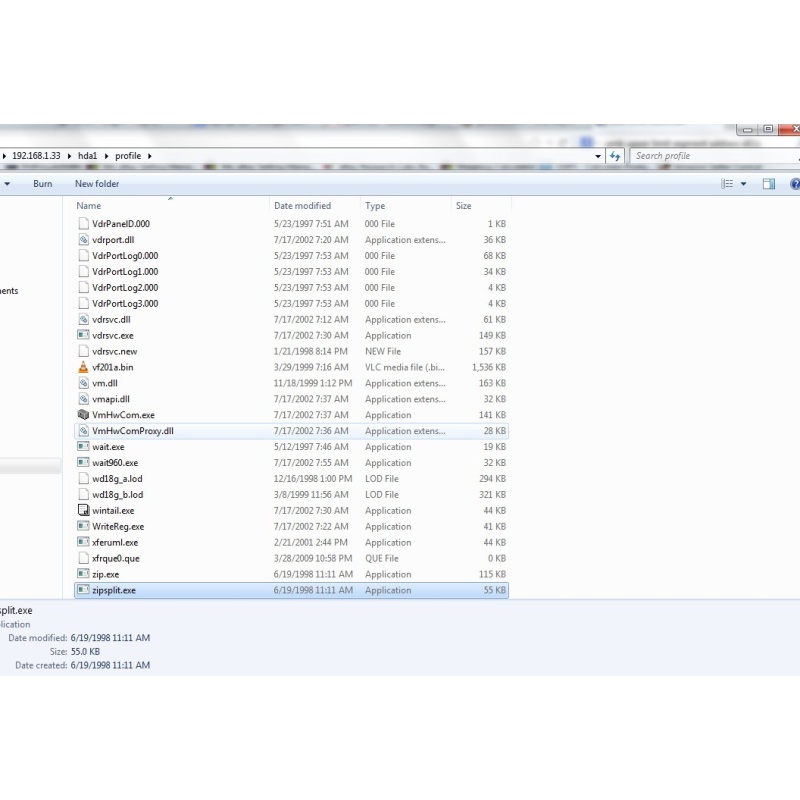This screenshot has height=800, width=800.
Task: Toggle the preview pane icon
Action: click(769, 184)
